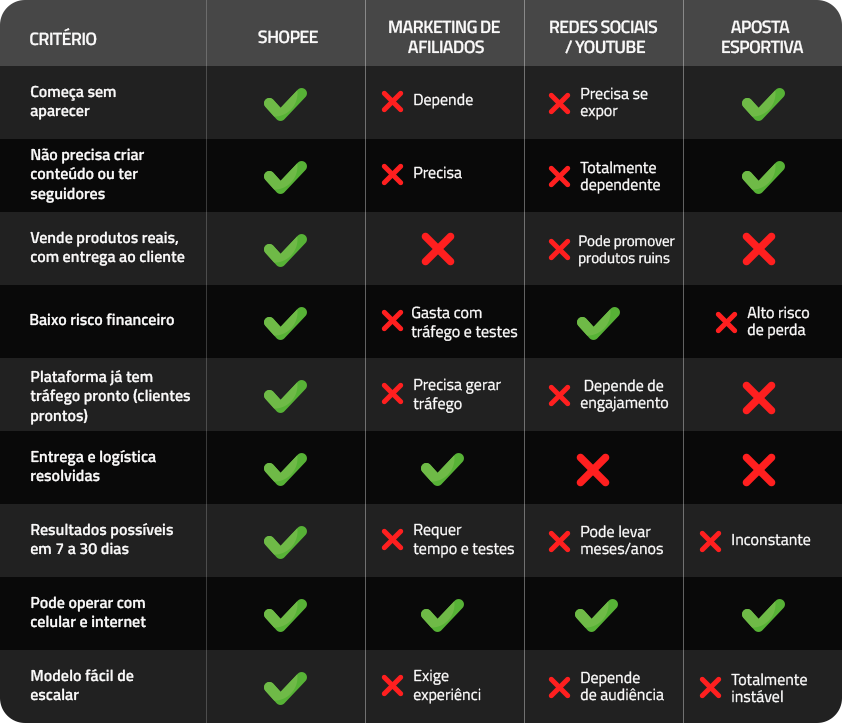Select the MARKETING DE AFILIADOS header

click(x=444, y=37)
